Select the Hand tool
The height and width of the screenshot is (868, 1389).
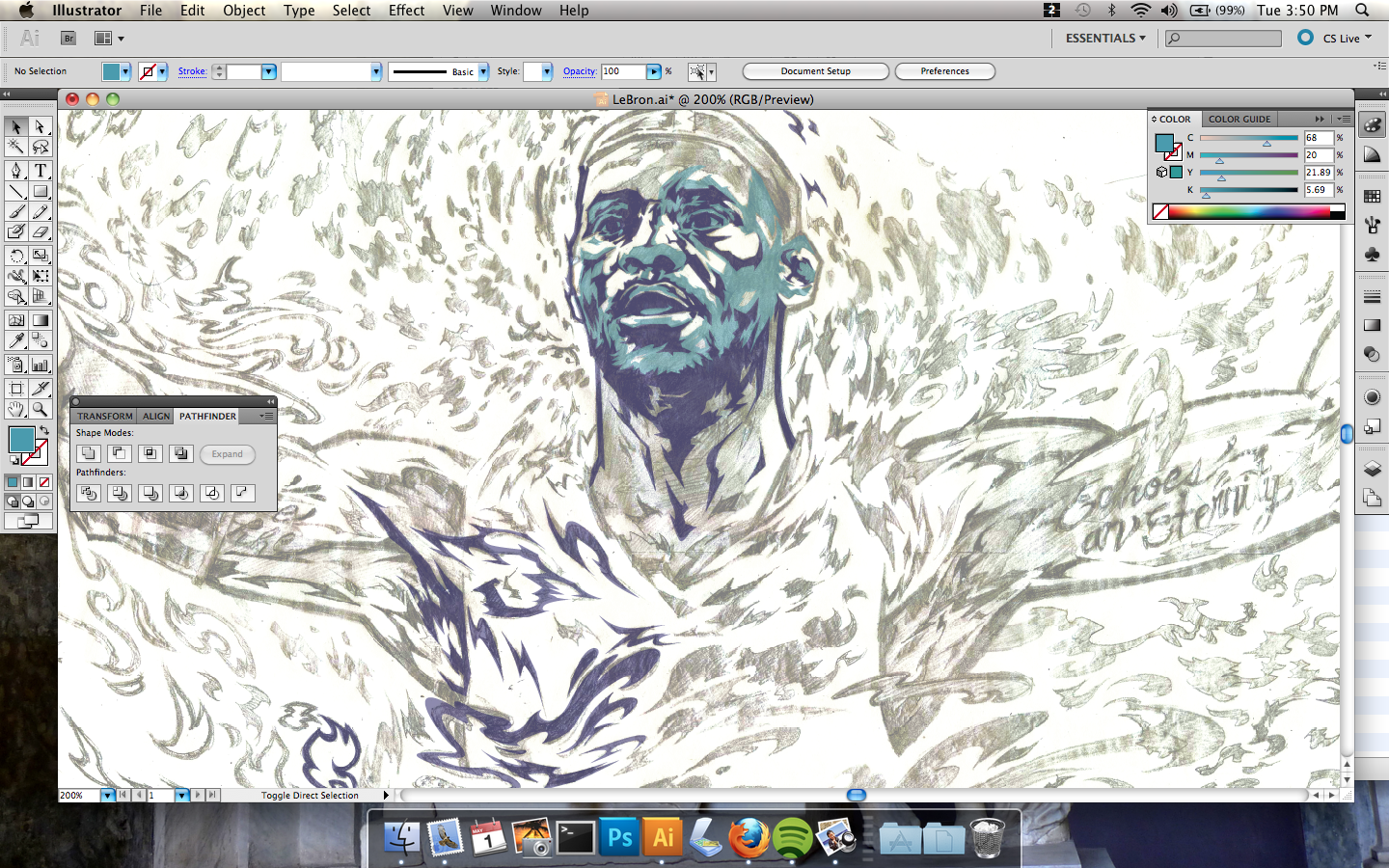[16, 409]
